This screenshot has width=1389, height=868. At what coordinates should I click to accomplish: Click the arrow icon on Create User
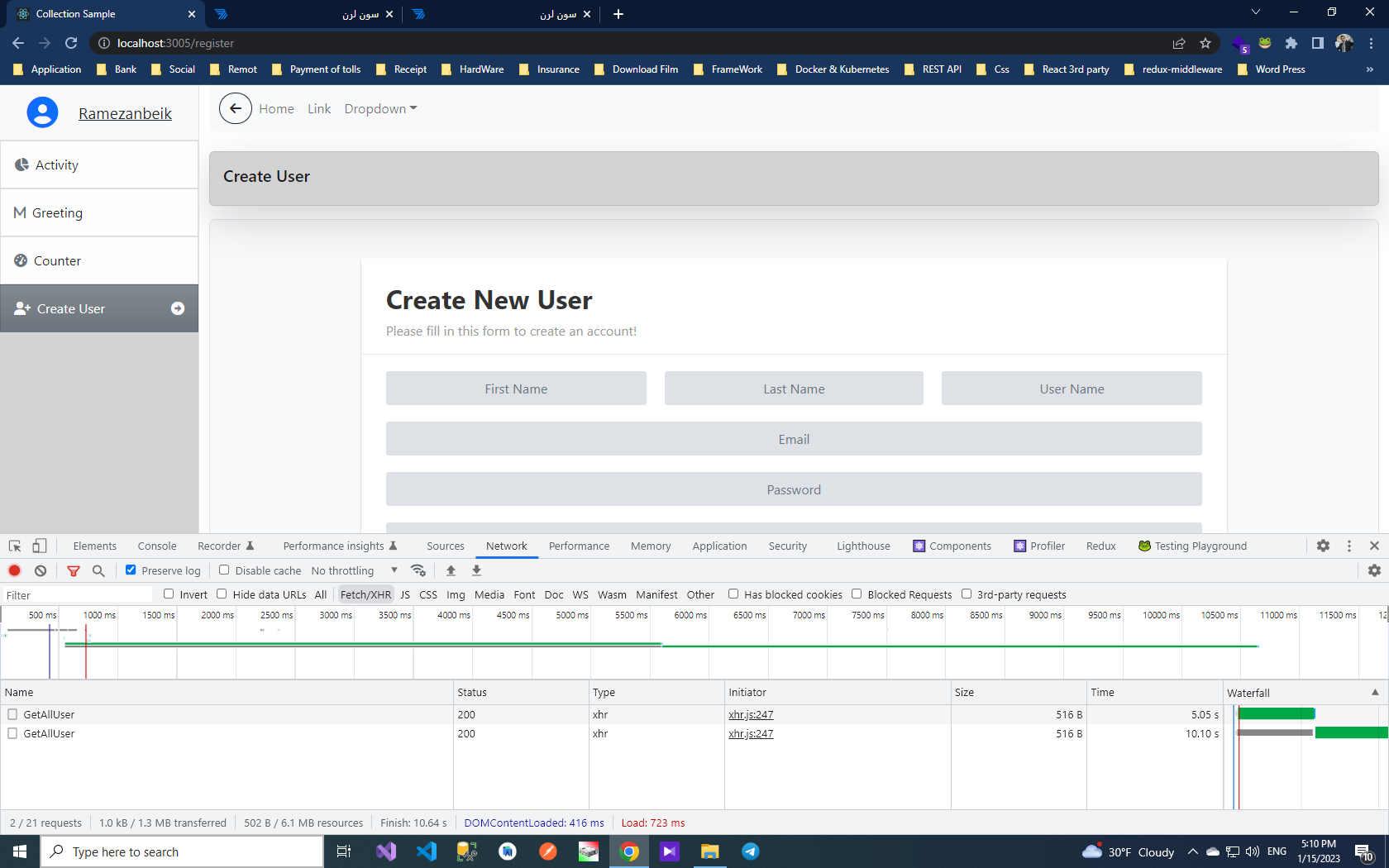(178, 308)
